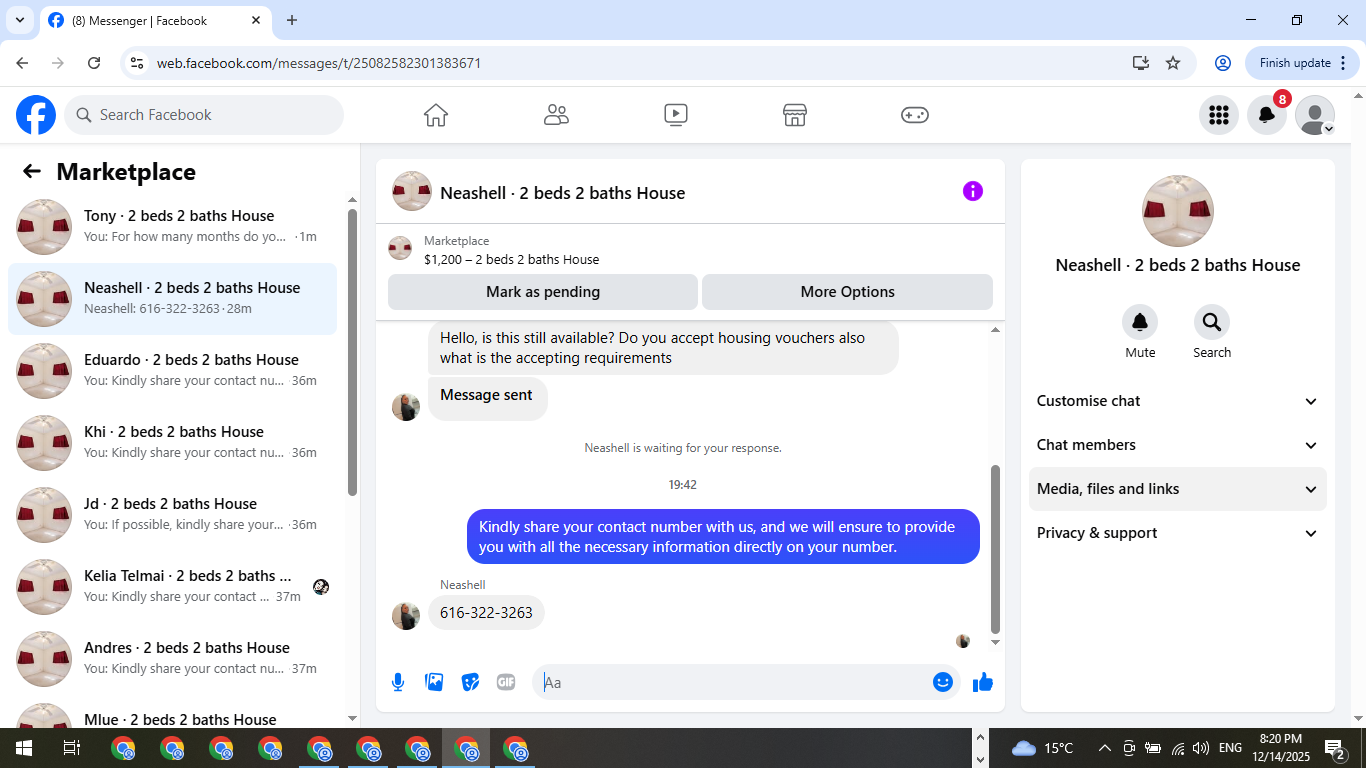
Task: Click conversation header Neashell title
Action: 563,193
